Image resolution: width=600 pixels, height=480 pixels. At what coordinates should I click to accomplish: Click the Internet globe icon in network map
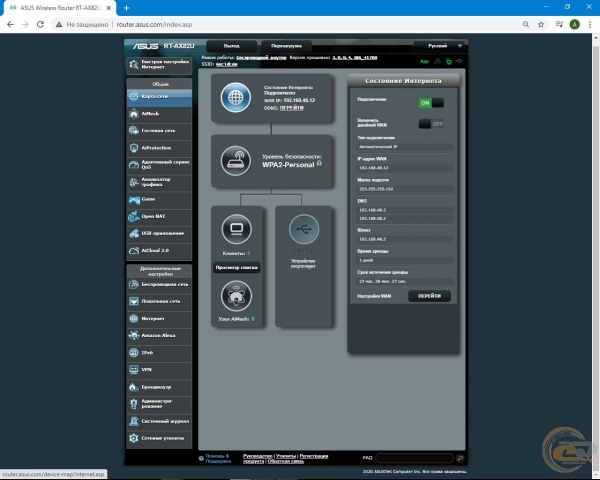(x=236, y=97)
